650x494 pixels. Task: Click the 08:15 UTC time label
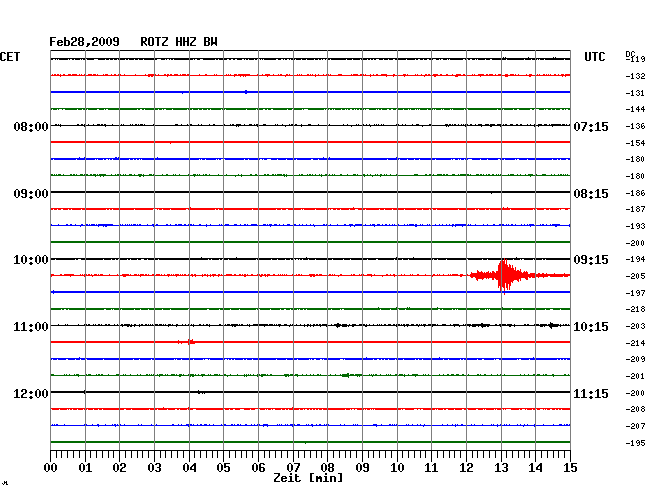[x=591, y=194]
